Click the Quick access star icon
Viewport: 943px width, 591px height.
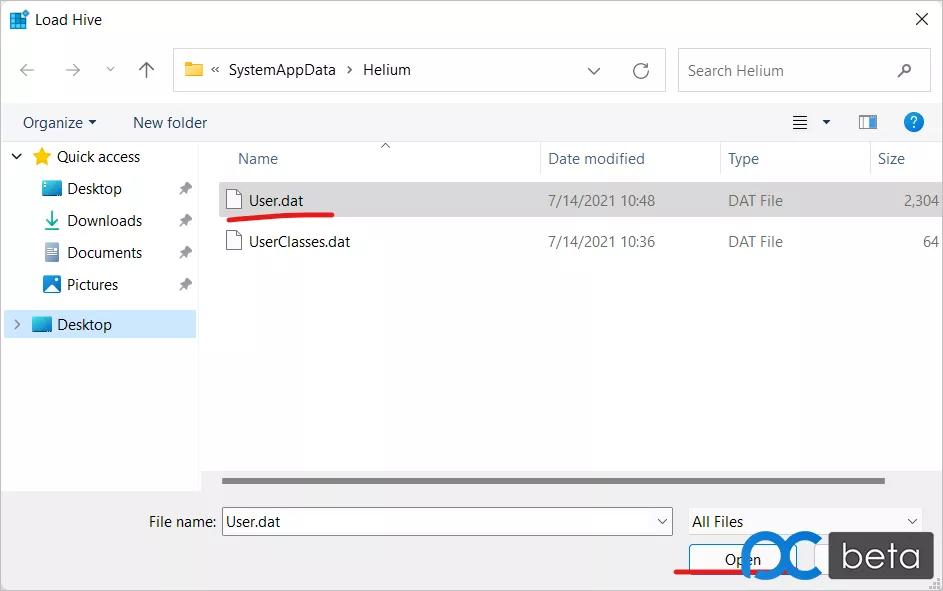point(41,156)
